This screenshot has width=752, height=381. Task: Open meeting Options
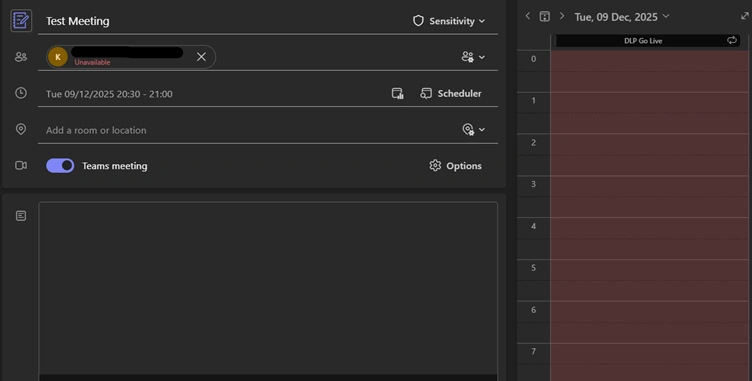pyautogui.click(x=456, y=166)
